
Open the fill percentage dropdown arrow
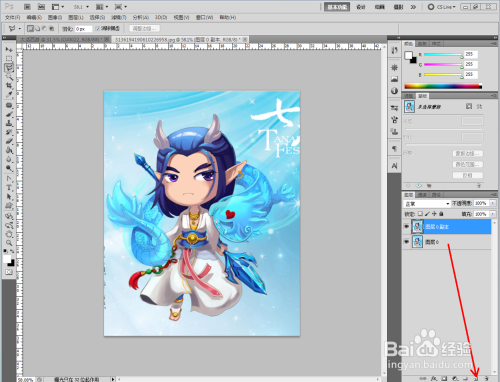tap(493, 214)
